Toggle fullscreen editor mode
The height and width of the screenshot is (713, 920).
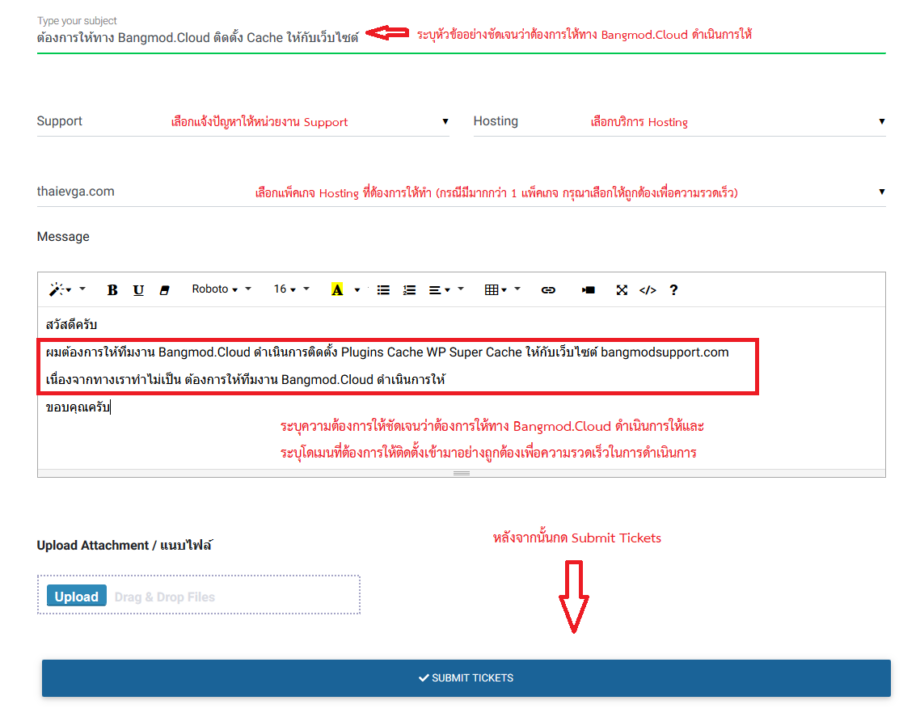622,290
